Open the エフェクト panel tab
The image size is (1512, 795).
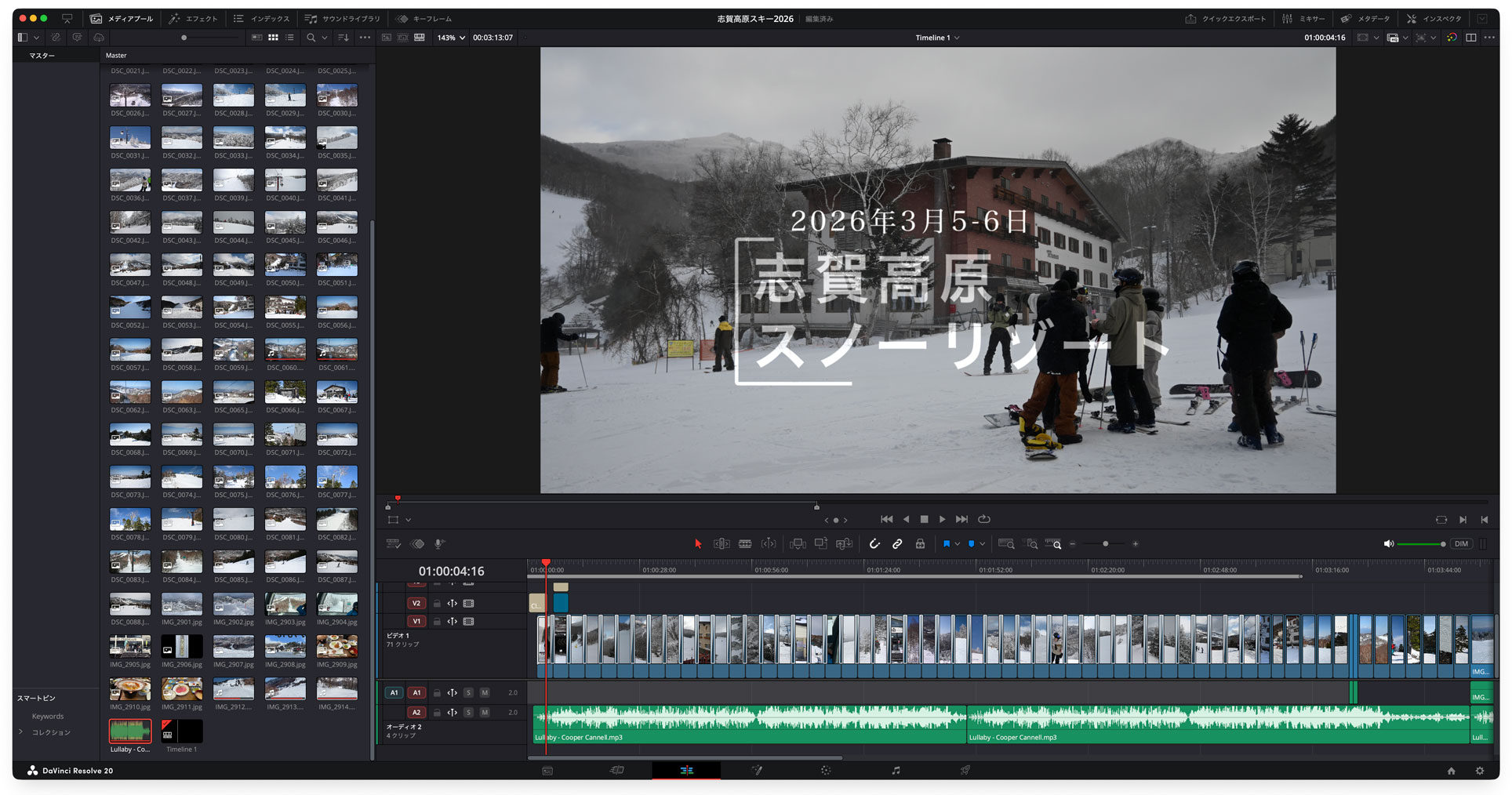[194, 19]
